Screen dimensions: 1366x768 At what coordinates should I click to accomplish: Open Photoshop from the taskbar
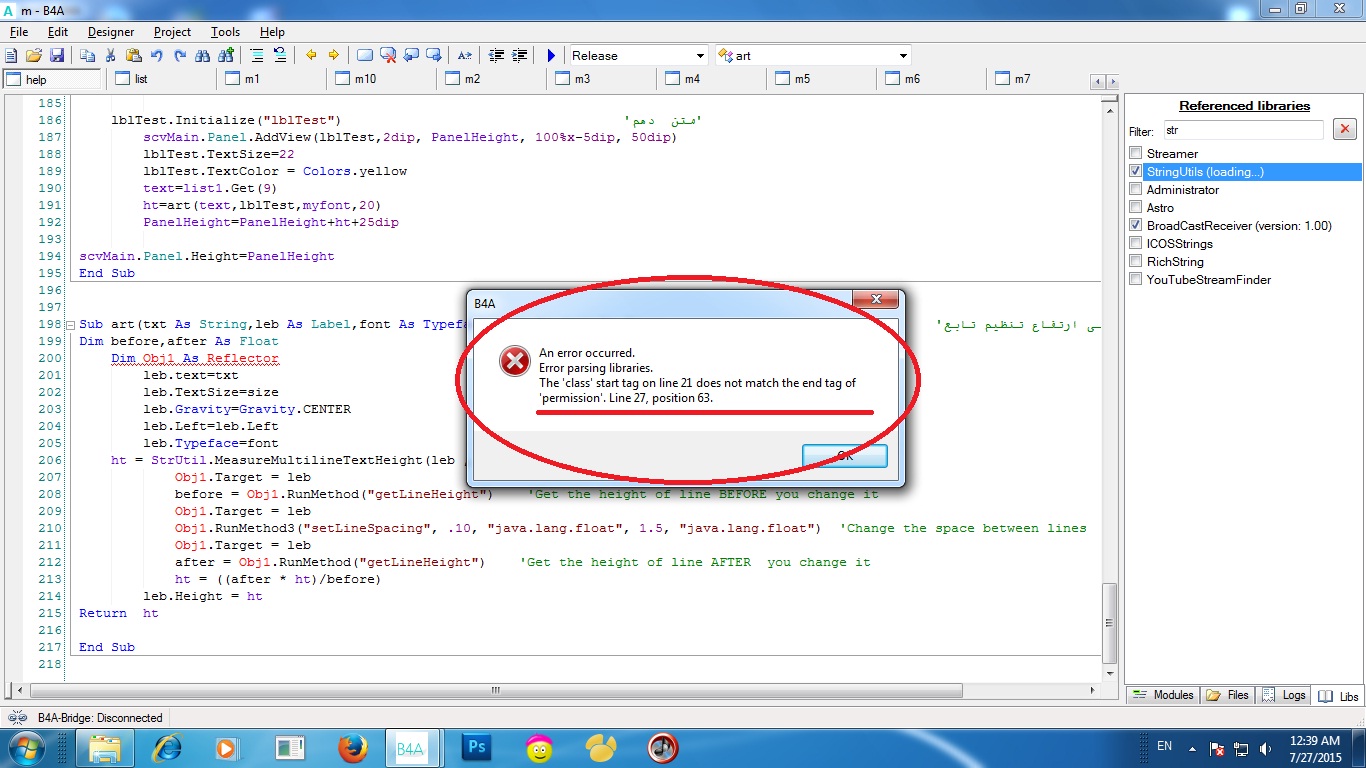click(x=477, y=747)
